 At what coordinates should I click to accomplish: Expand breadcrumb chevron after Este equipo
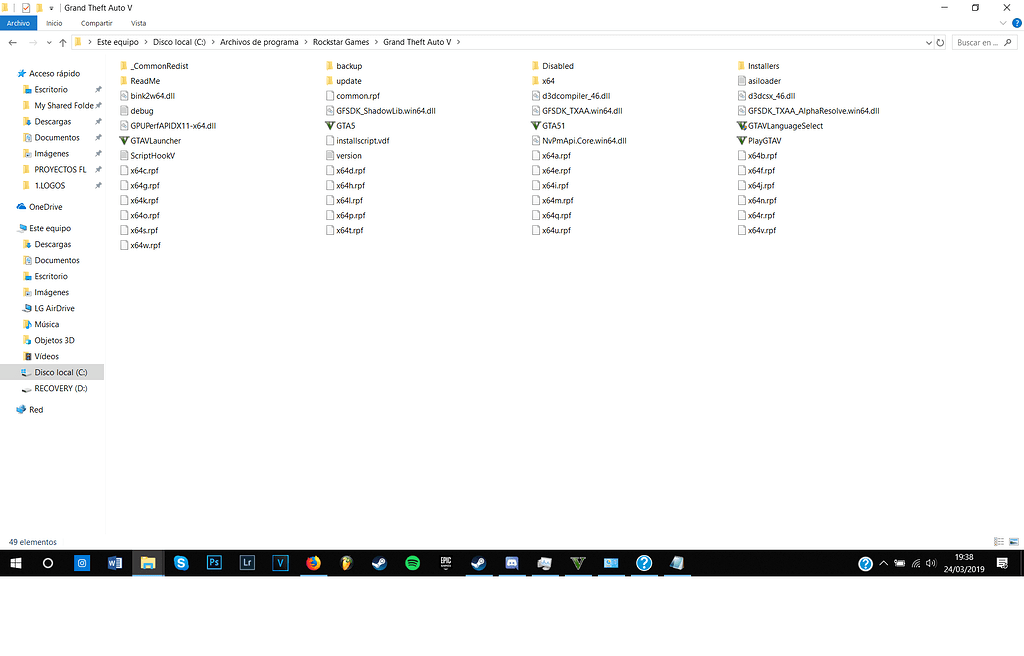(146, 42)
